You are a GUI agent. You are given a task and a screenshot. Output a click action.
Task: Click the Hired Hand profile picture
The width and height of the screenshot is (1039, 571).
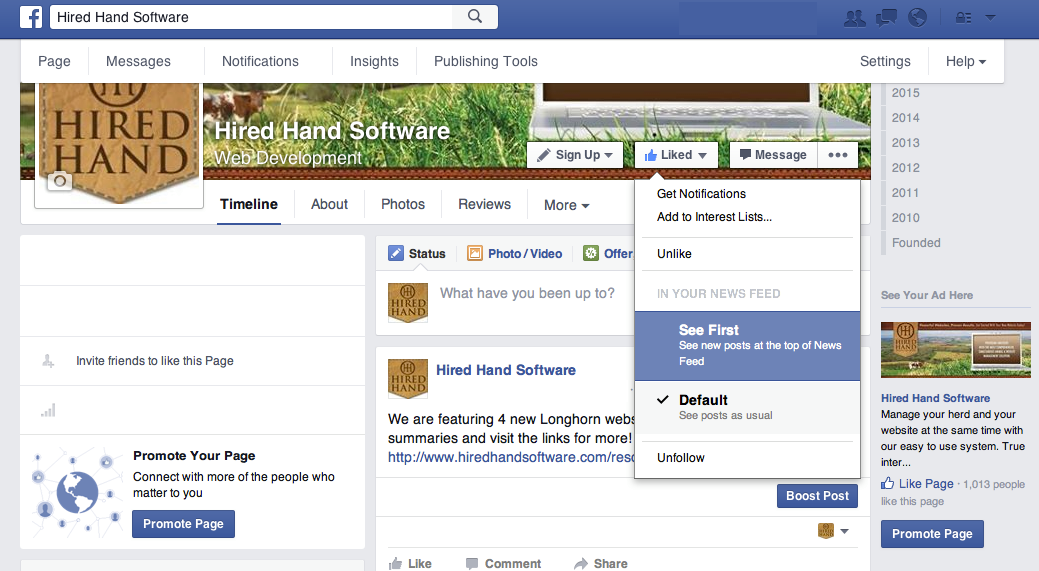pos(119,145)
